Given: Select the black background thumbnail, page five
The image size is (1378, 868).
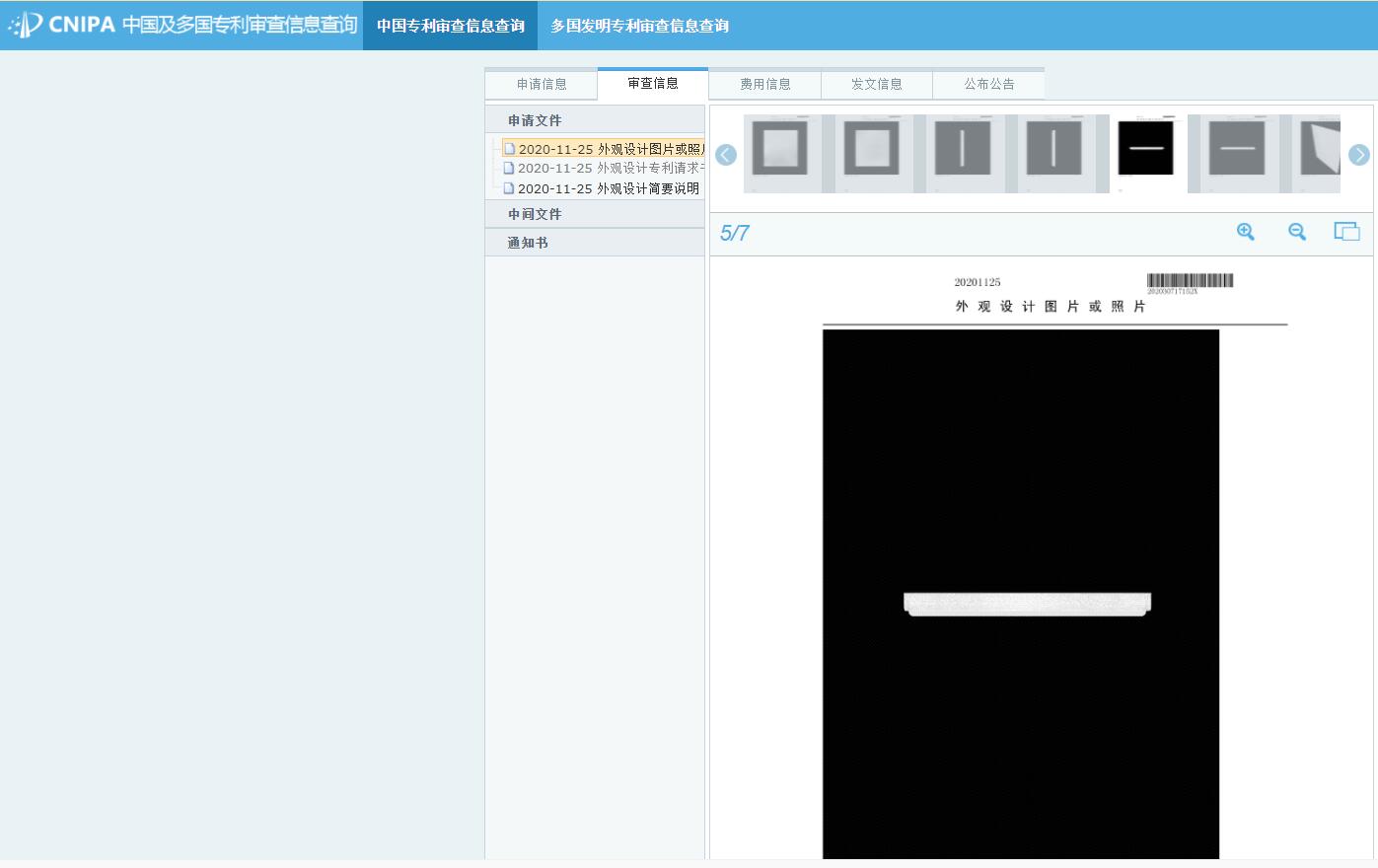Looking at the screenshot, I should 1146,151.
